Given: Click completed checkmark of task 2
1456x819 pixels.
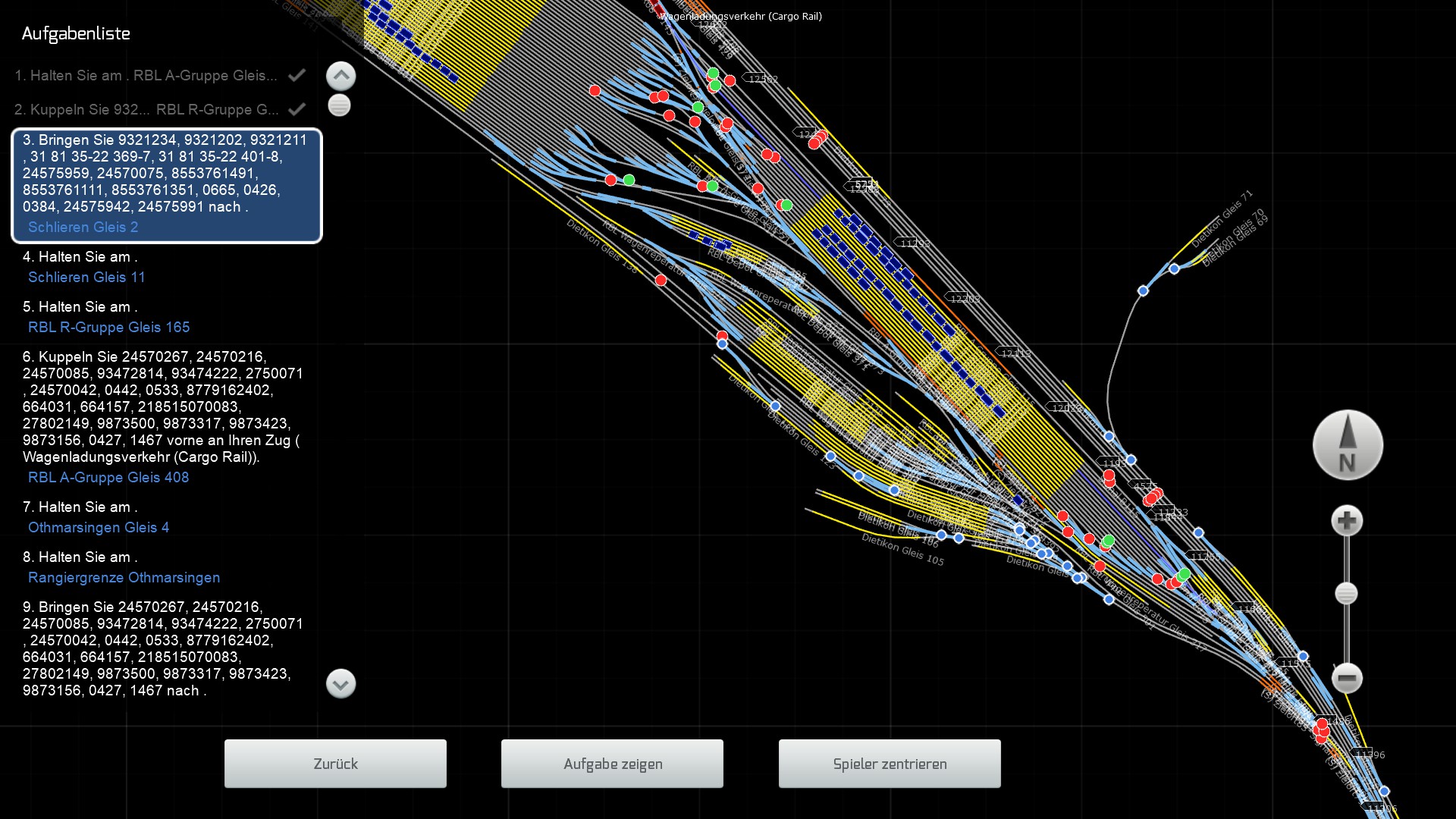Looking at the screenshot, I should (x=297, y=109).
